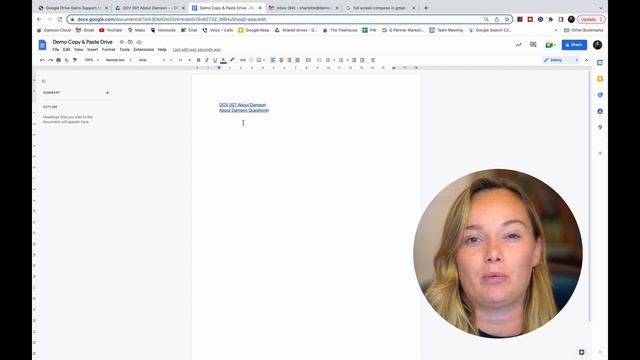The height and width of the screenshot is (360, 640).
Task: Open the Edit menu
Action: 67,49
